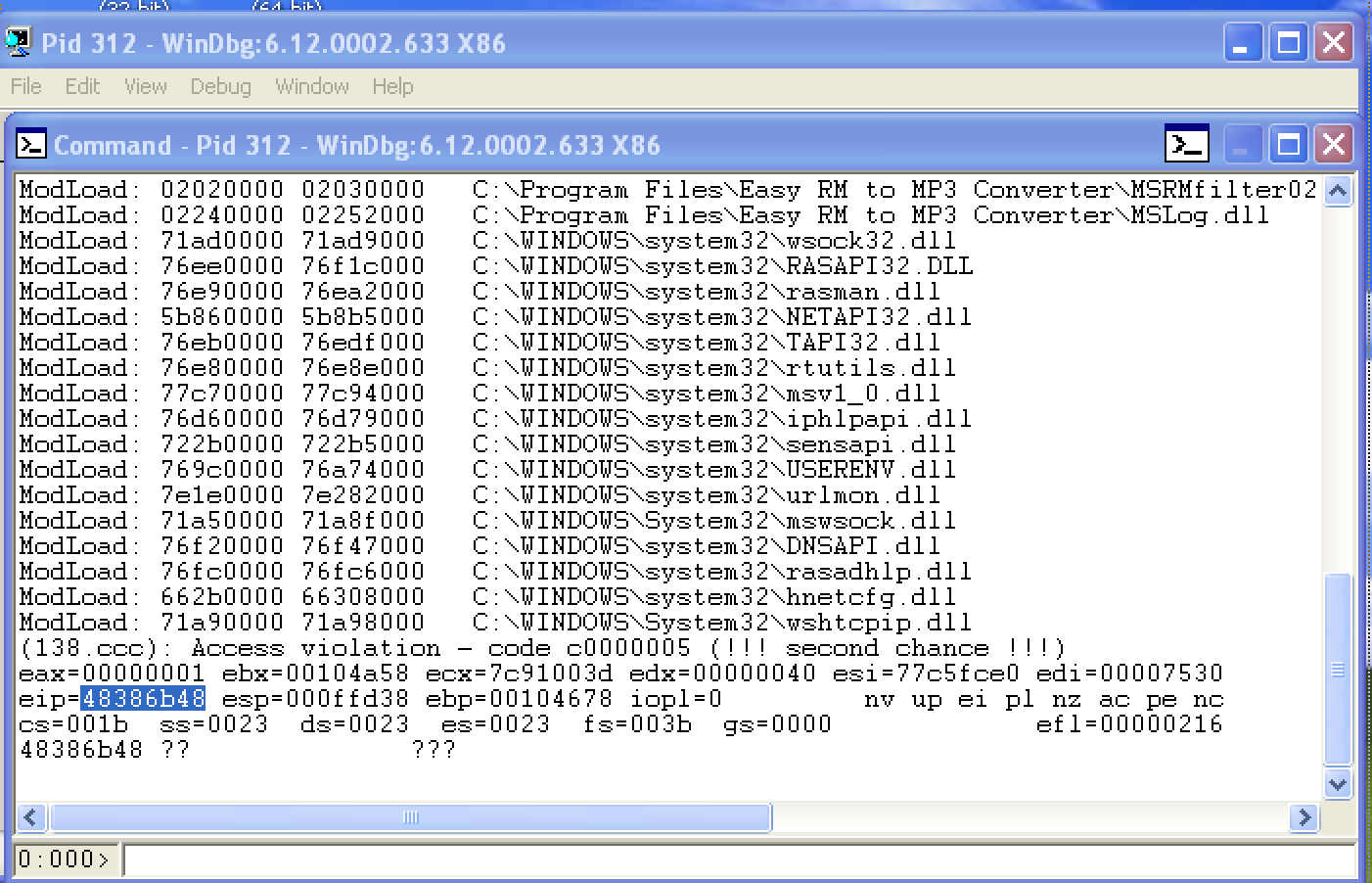Click the register text "eax=00000001"
Screen dimensions: 1372x883
112,674
